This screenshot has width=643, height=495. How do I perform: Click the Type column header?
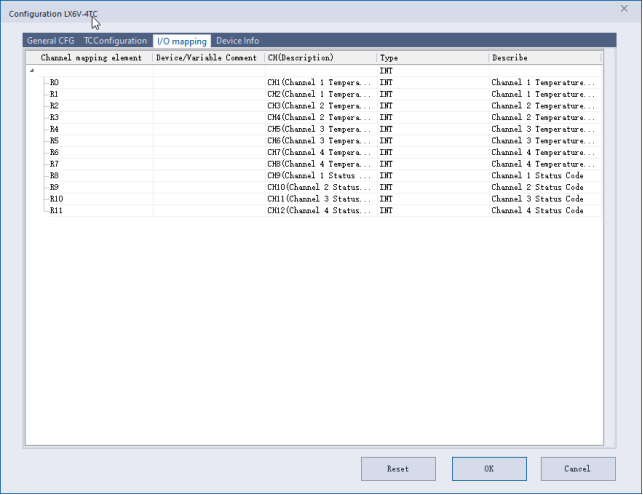click(x=433, y=58)
